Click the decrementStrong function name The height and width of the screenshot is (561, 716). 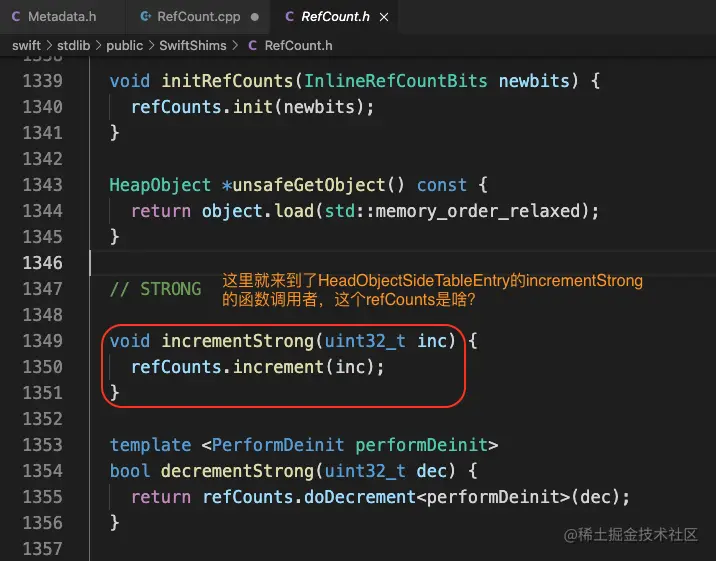point(237,471)
